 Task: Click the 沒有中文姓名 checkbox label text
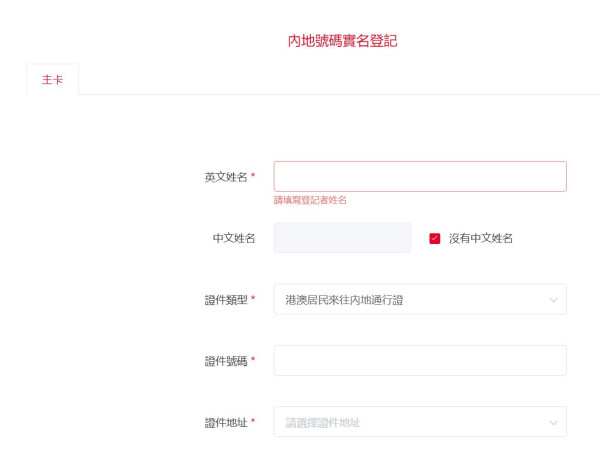coord(480,238)
